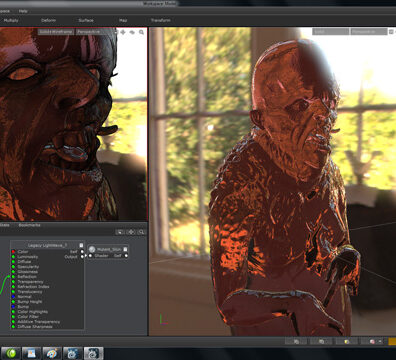Click the right viewport options icon

tap(391, 32)
